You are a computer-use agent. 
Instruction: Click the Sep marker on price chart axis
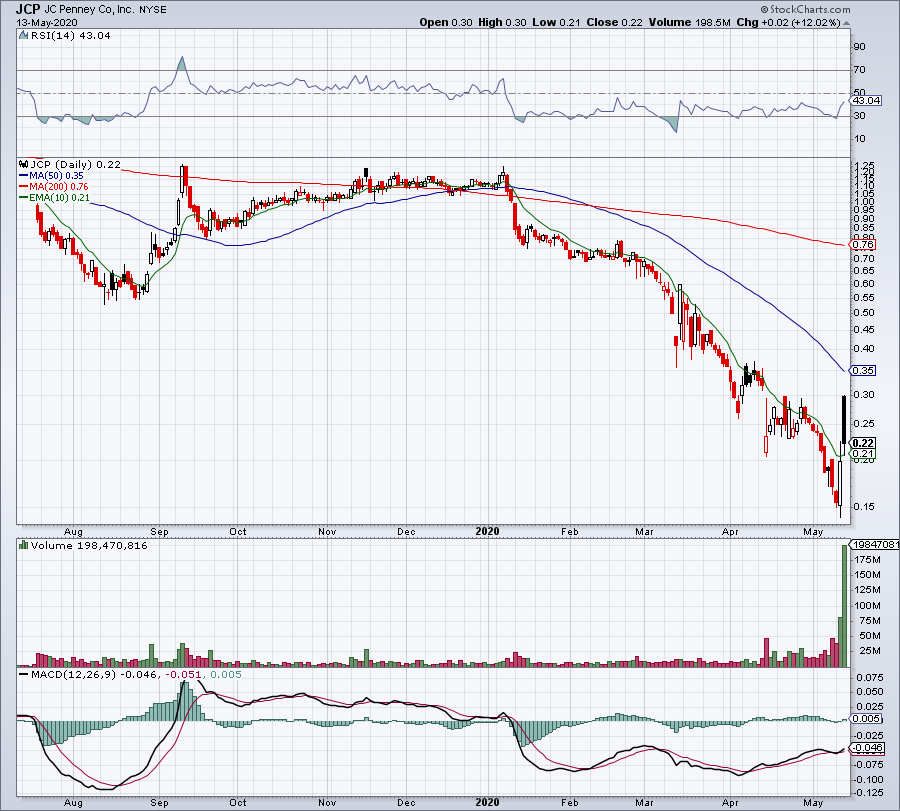click(x=158, y=532)
